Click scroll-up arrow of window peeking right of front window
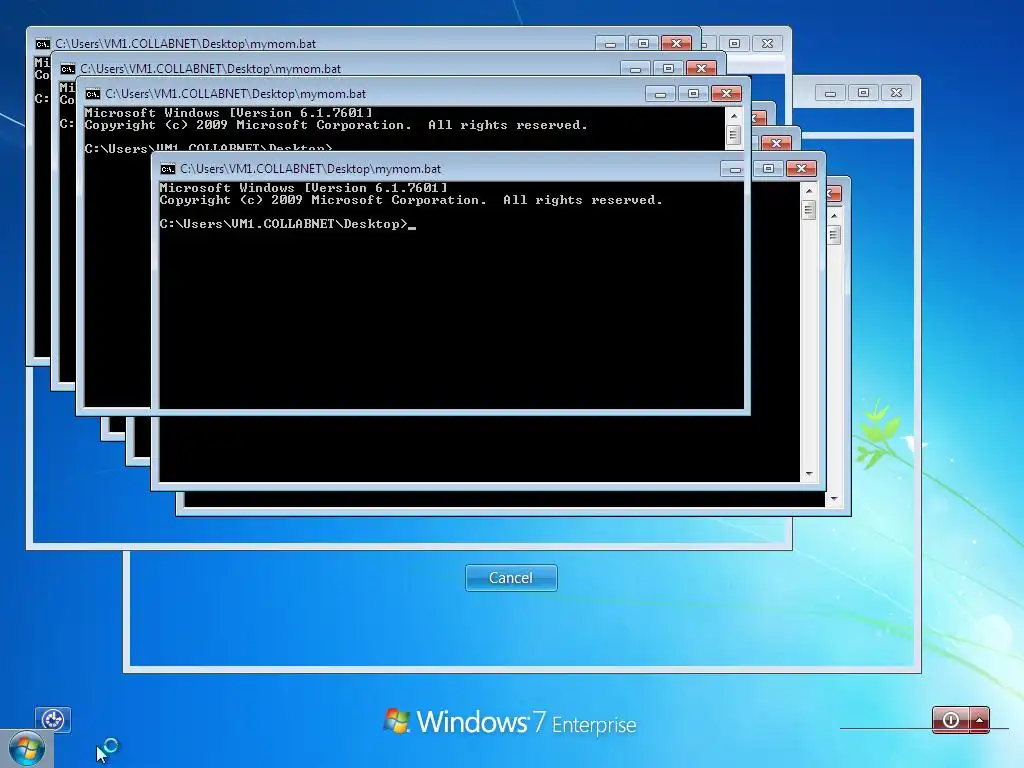 (x=834, y=216)
